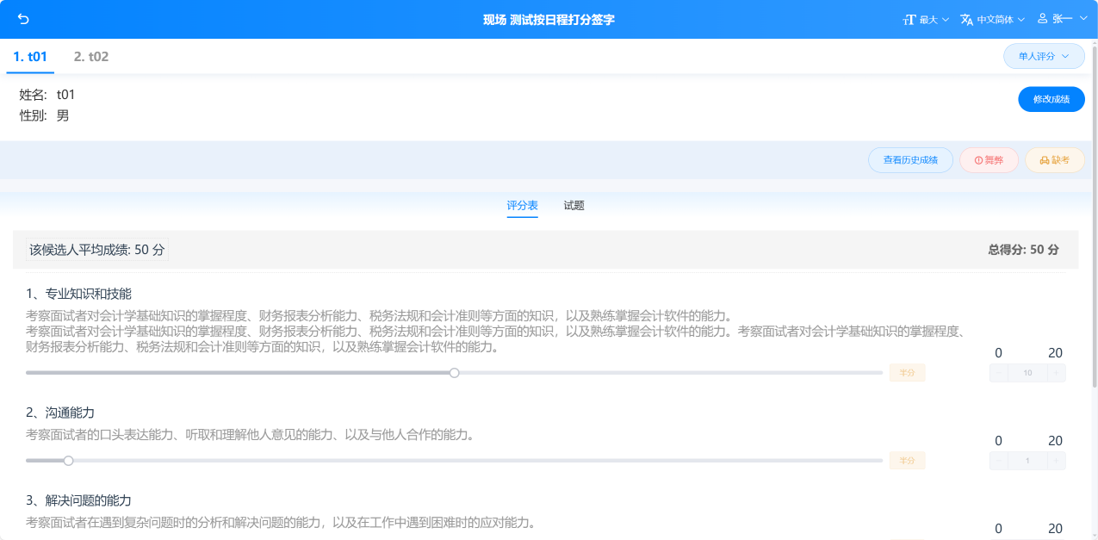Decrease professional knowledge score with minus
1098x540 pixels.
[x=999, y=373]
